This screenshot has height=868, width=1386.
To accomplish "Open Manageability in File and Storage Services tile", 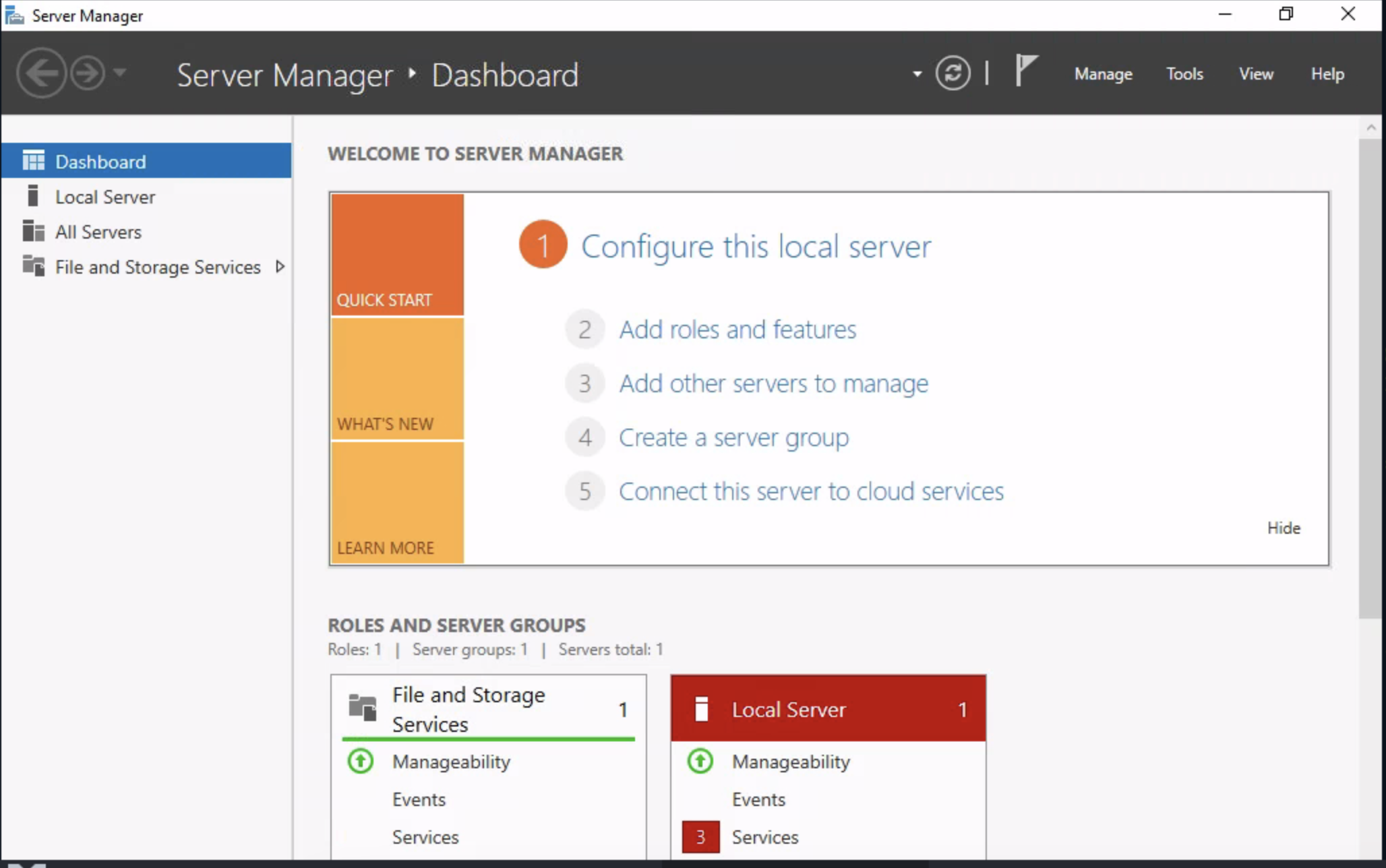I will pyautogui.click(x=451, y=762).
